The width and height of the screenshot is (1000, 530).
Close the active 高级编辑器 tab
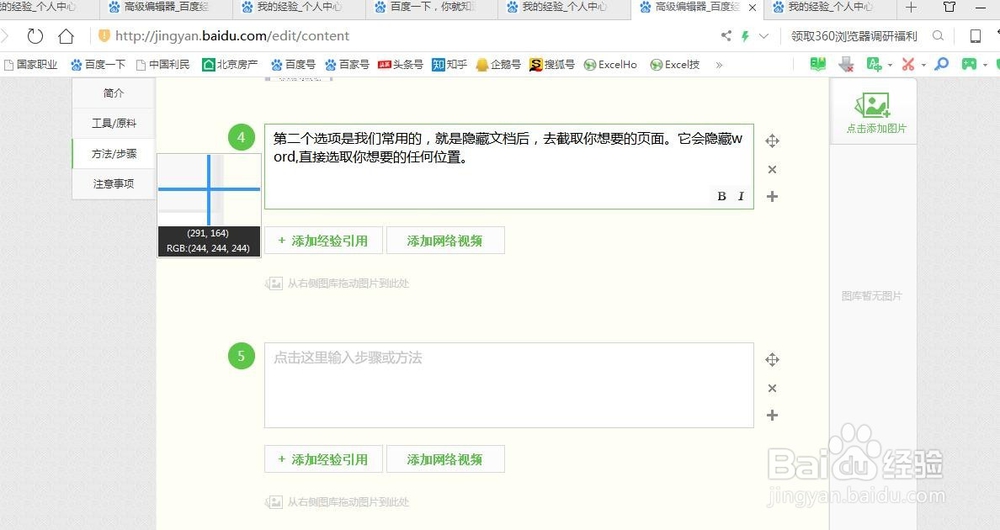[x=753, y=8]
